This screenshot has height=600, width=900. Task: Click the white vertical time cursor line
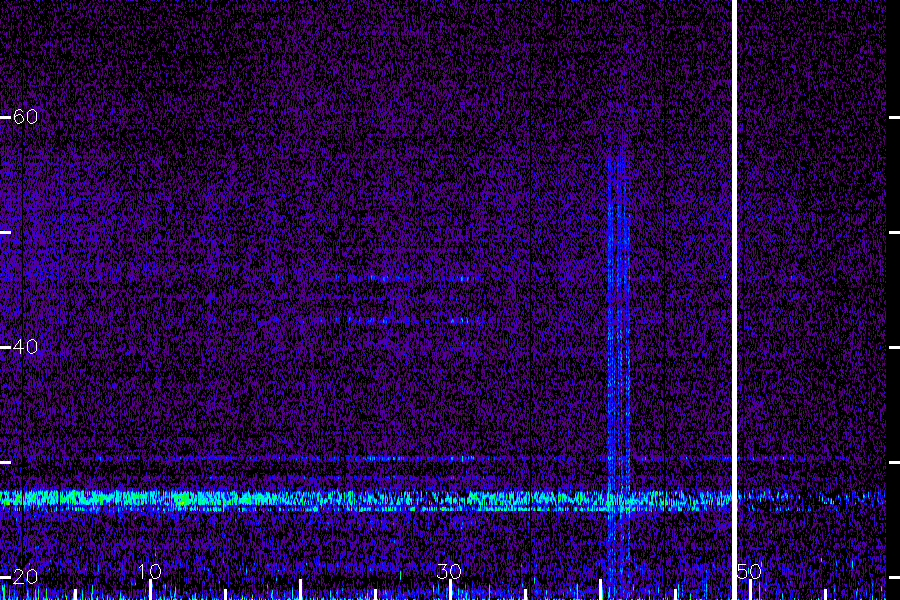[734, 300]
